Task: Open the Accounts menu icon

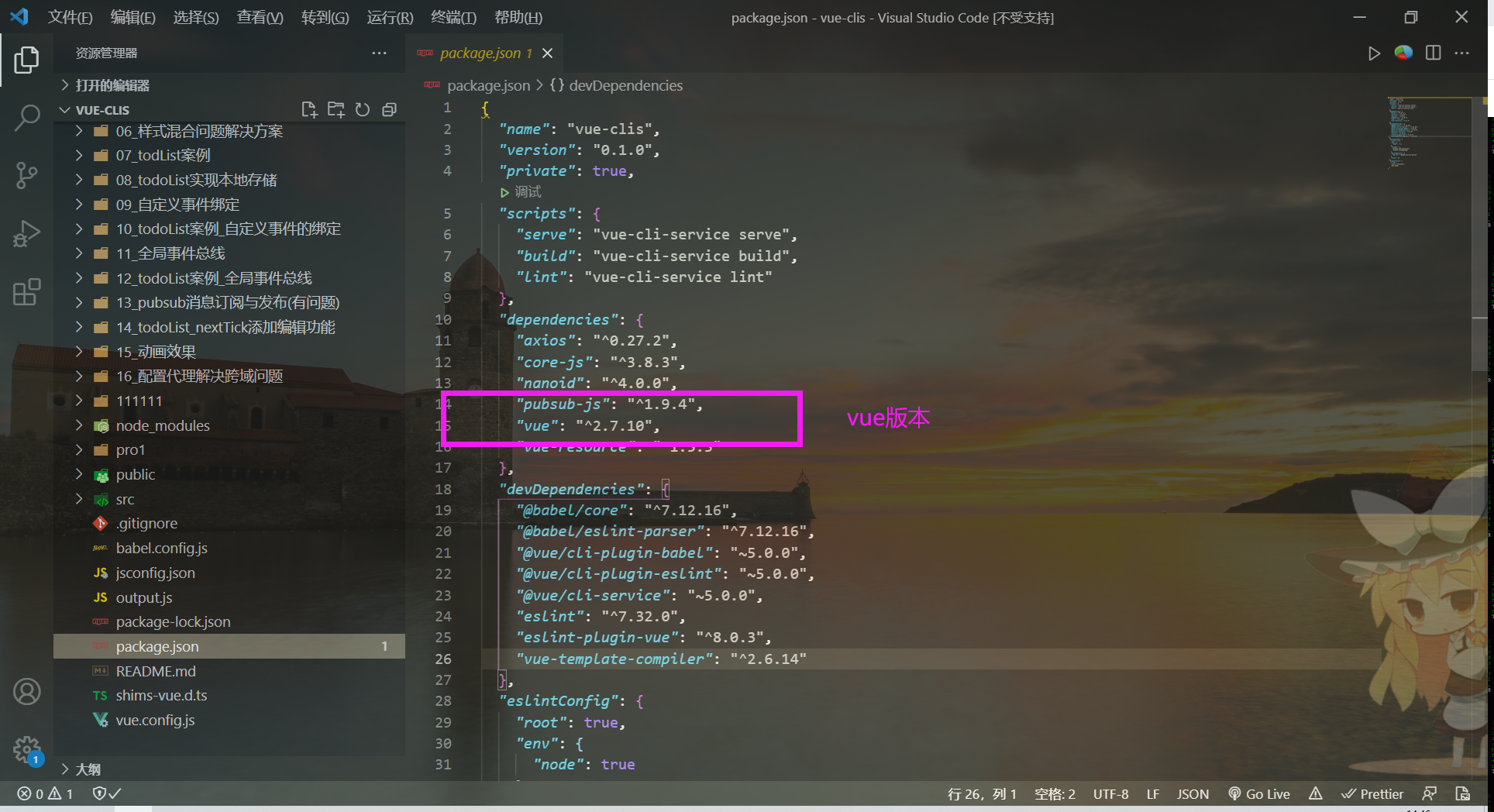Action: tap(26, 691)
